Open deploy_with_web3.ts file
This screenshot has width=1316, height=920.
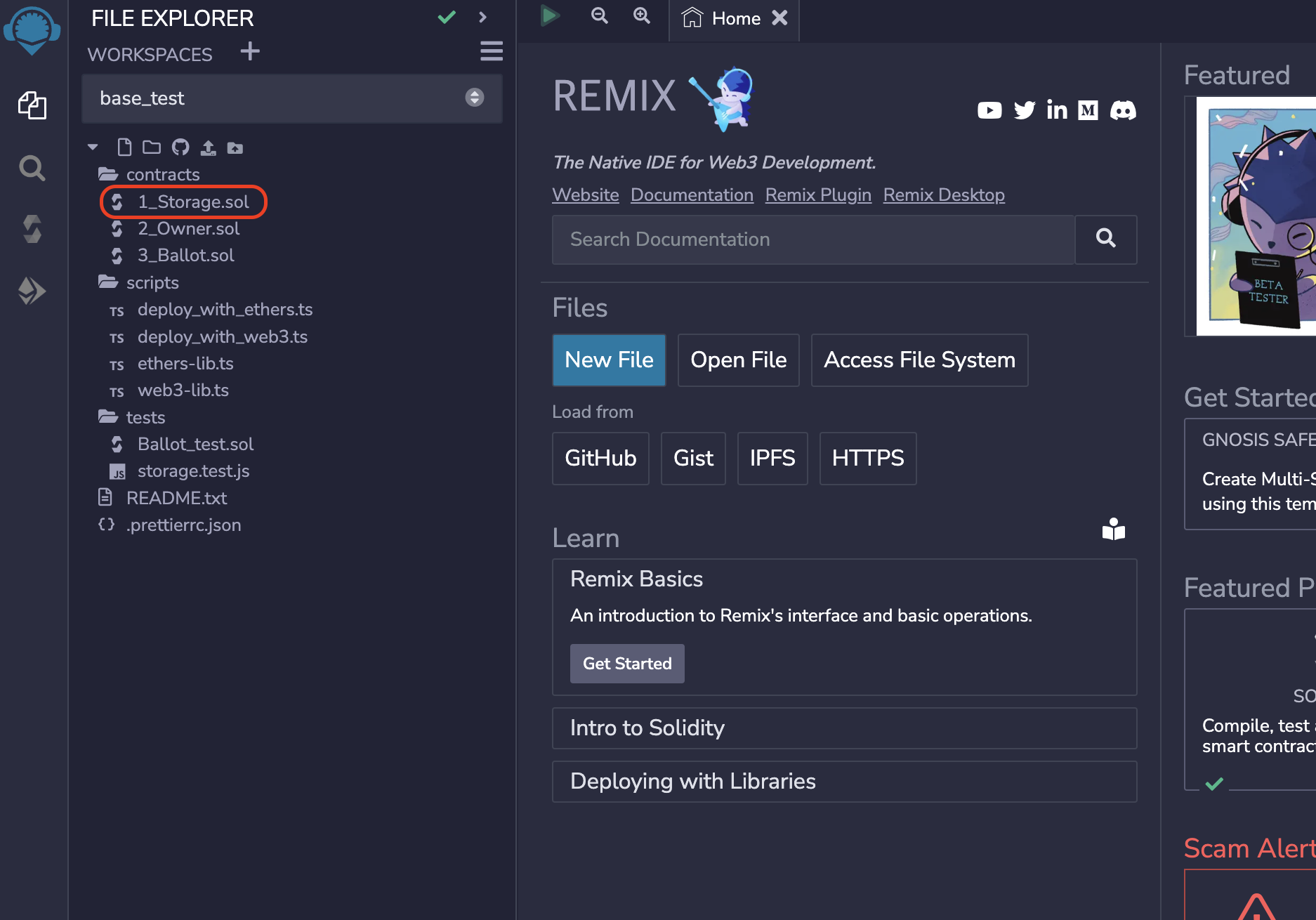tap(209, 337)
